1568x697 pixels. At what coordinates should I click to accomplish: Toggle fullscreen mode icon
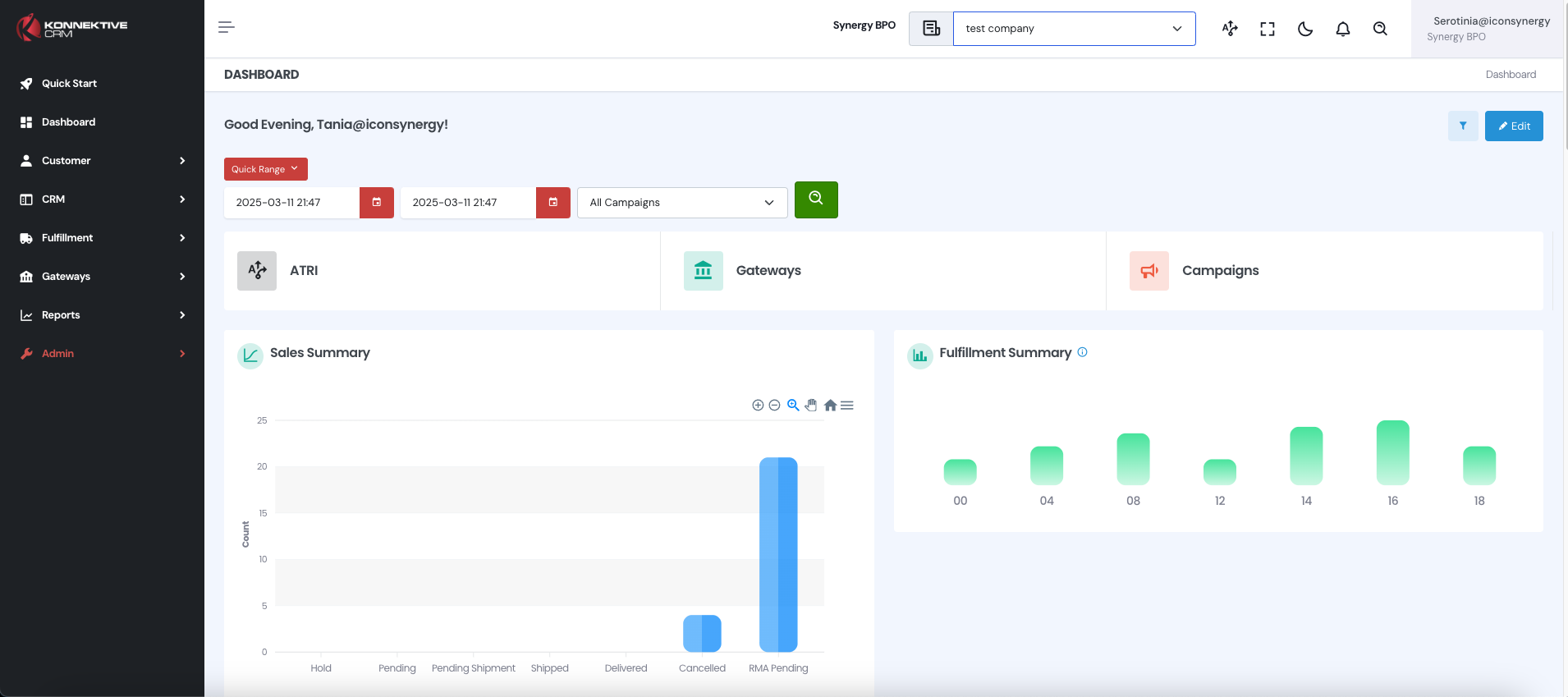tap(1267, 29)
